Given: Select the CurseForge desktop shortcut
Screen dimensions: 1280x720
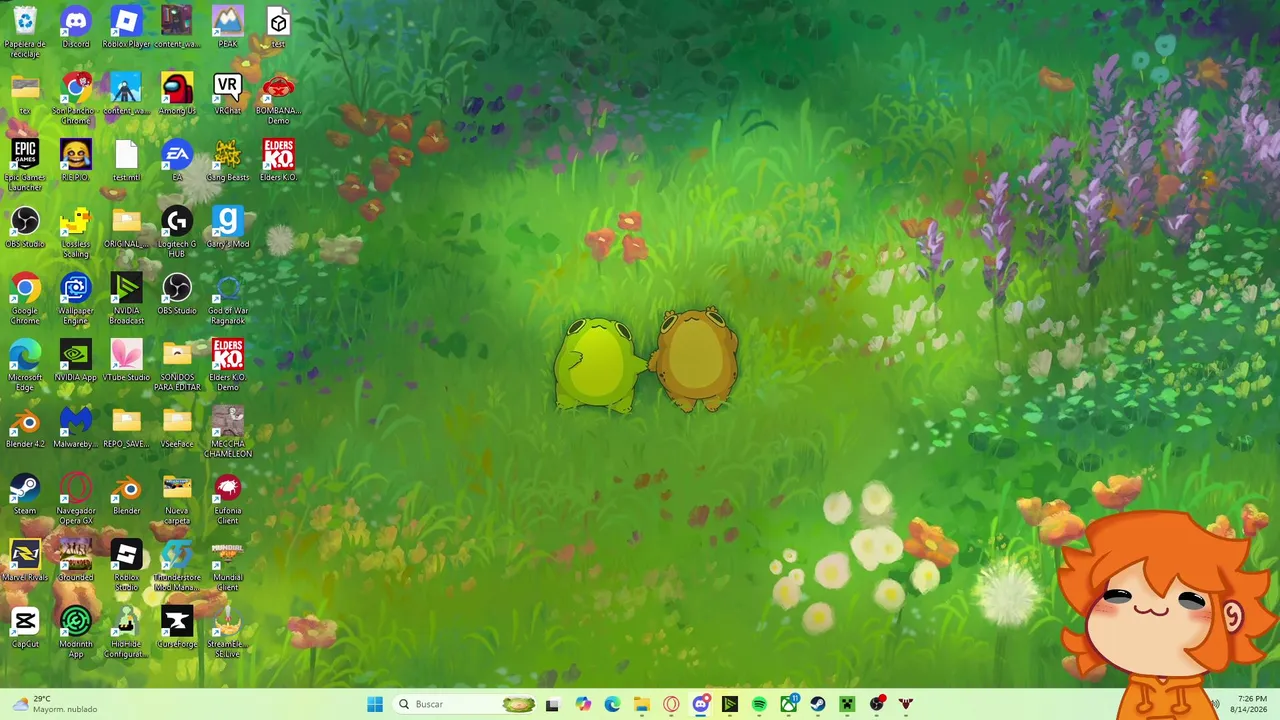Looking at the screenshot, I should 177,628.
